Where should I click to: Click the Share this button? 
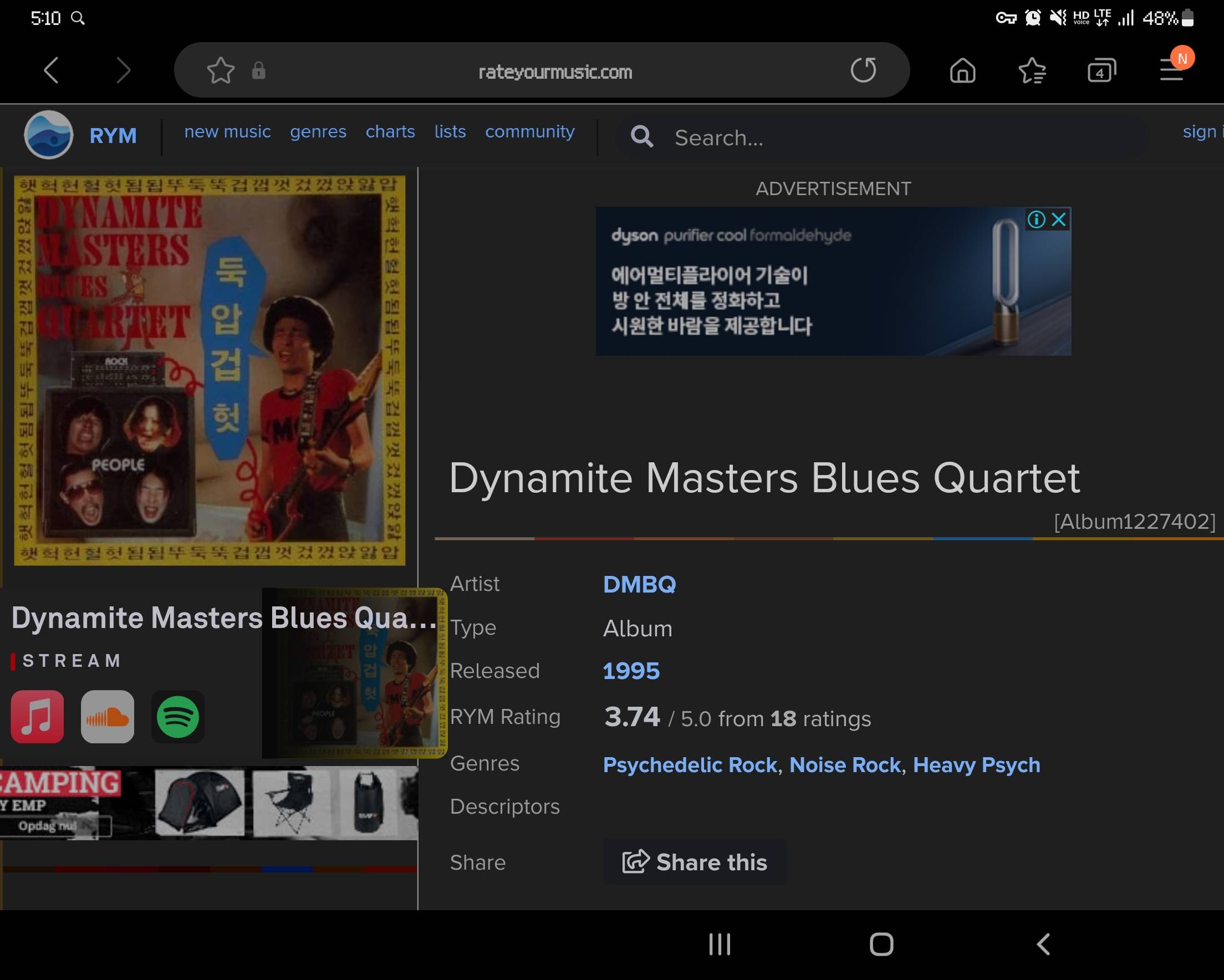(694, 862)
